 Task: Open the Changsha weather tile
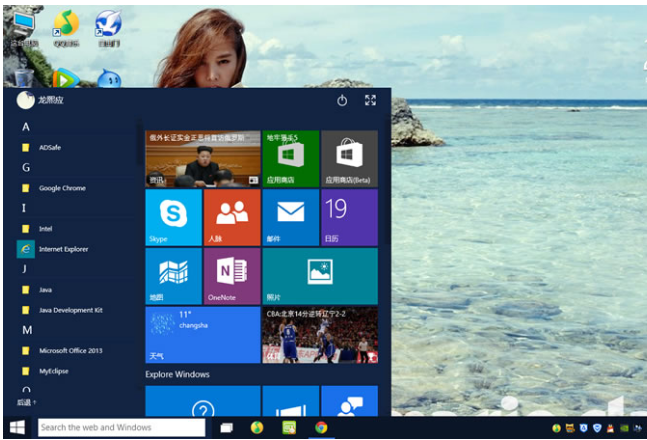202,334
